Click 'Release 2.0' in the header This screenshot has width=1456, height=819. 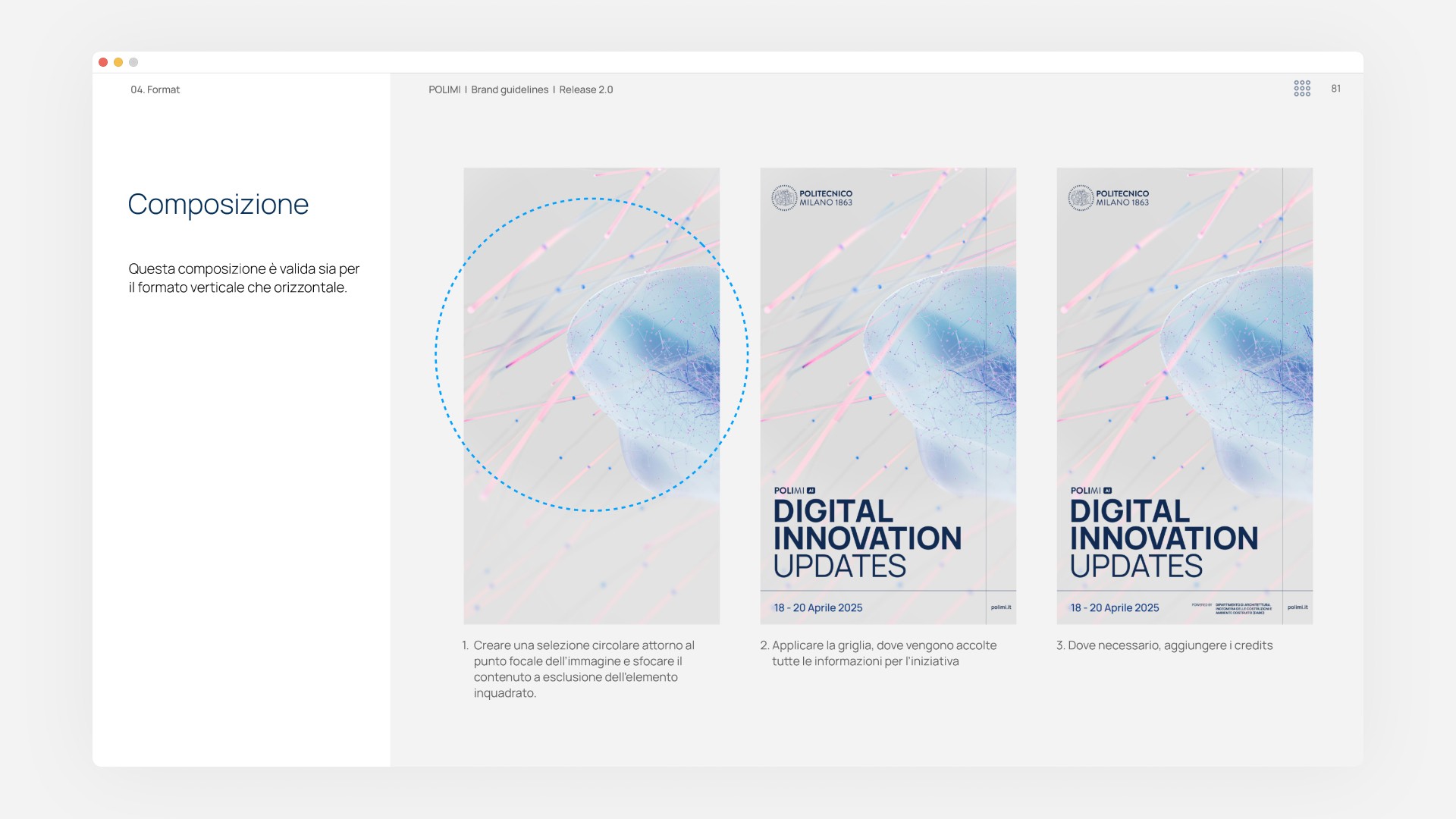585,89
